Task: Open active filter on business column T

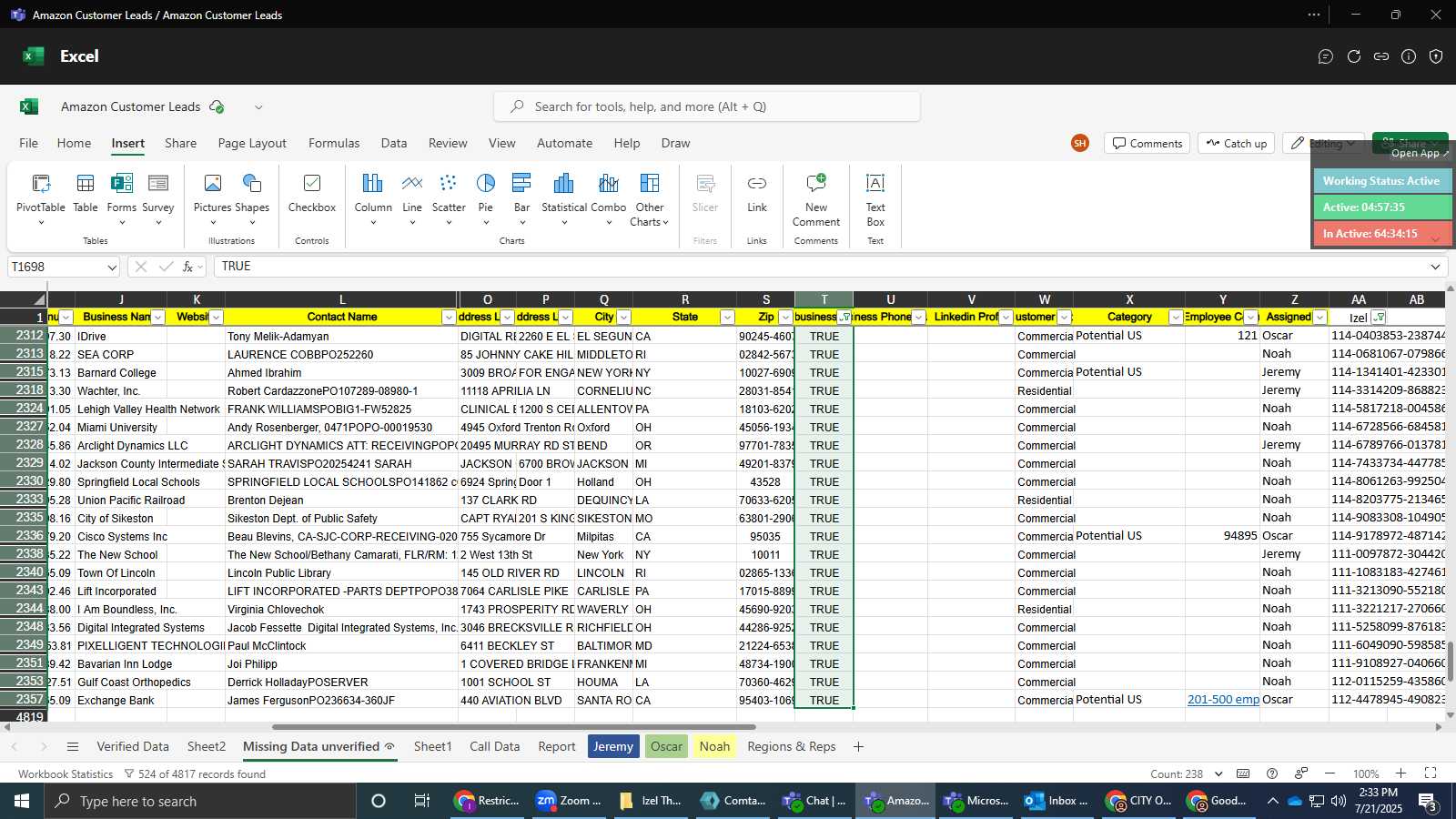Action: coord(844,317)
